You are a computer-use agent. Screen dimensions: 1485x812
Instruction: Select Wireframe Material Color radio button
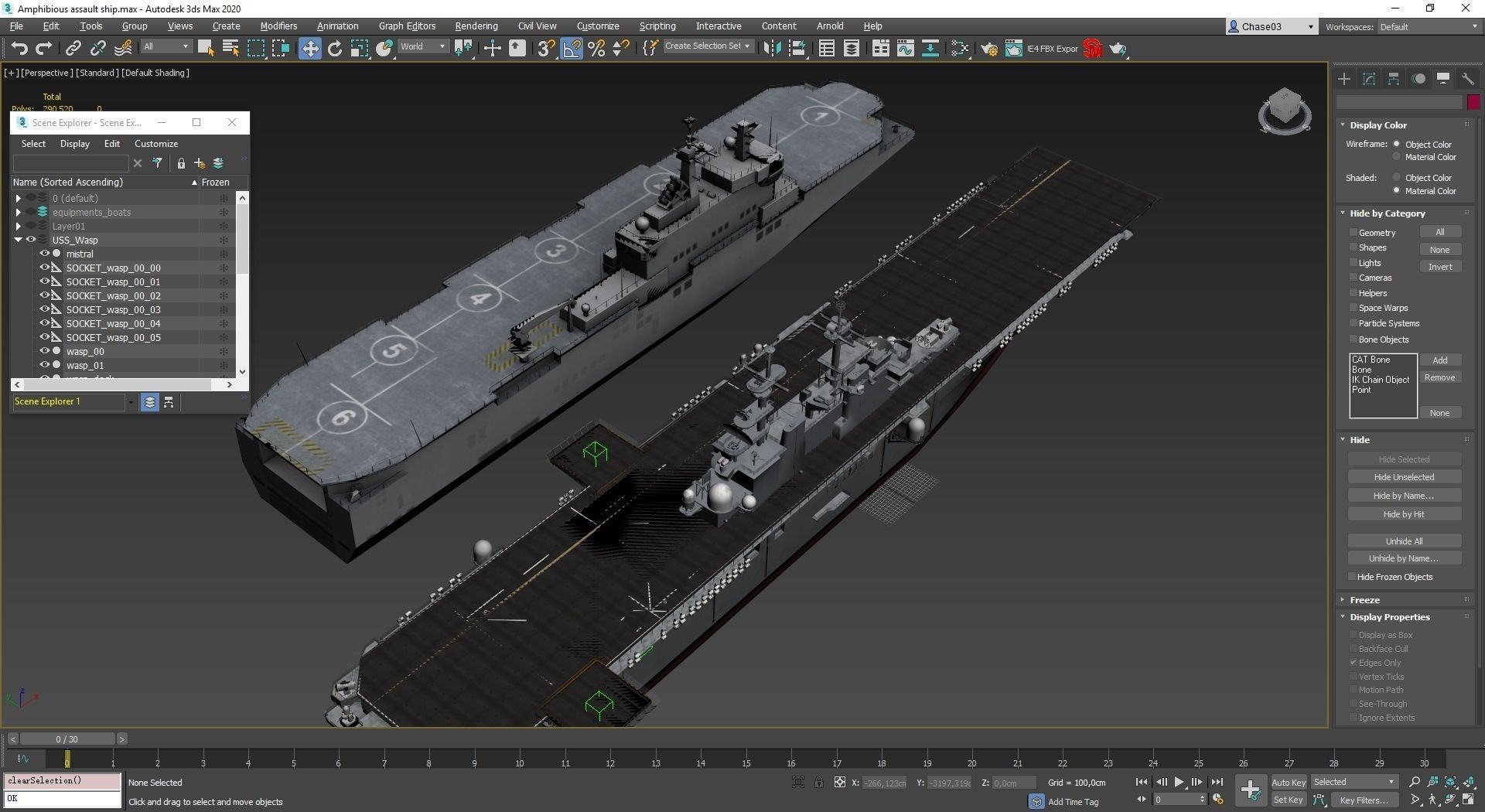pos(1397,157)
